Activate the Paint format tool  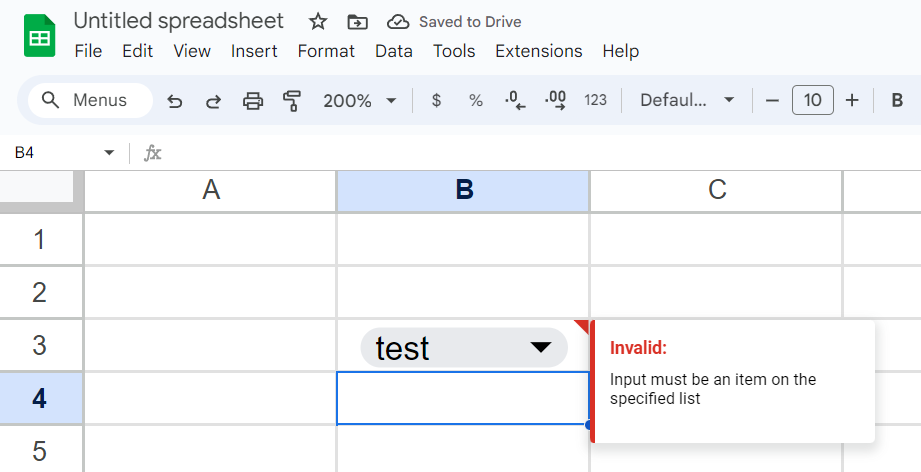point(292,101)
